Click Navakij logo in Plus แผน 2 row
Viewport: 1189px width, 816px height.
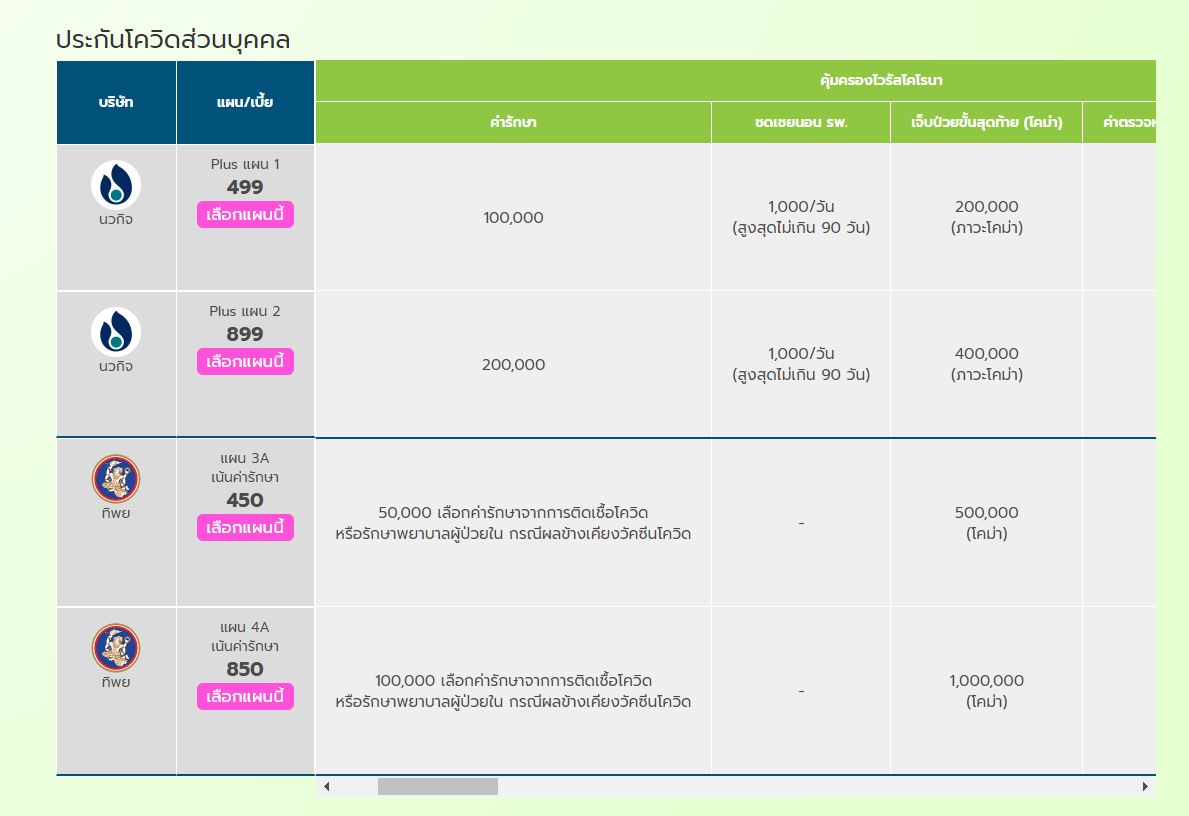pos(116,332)
